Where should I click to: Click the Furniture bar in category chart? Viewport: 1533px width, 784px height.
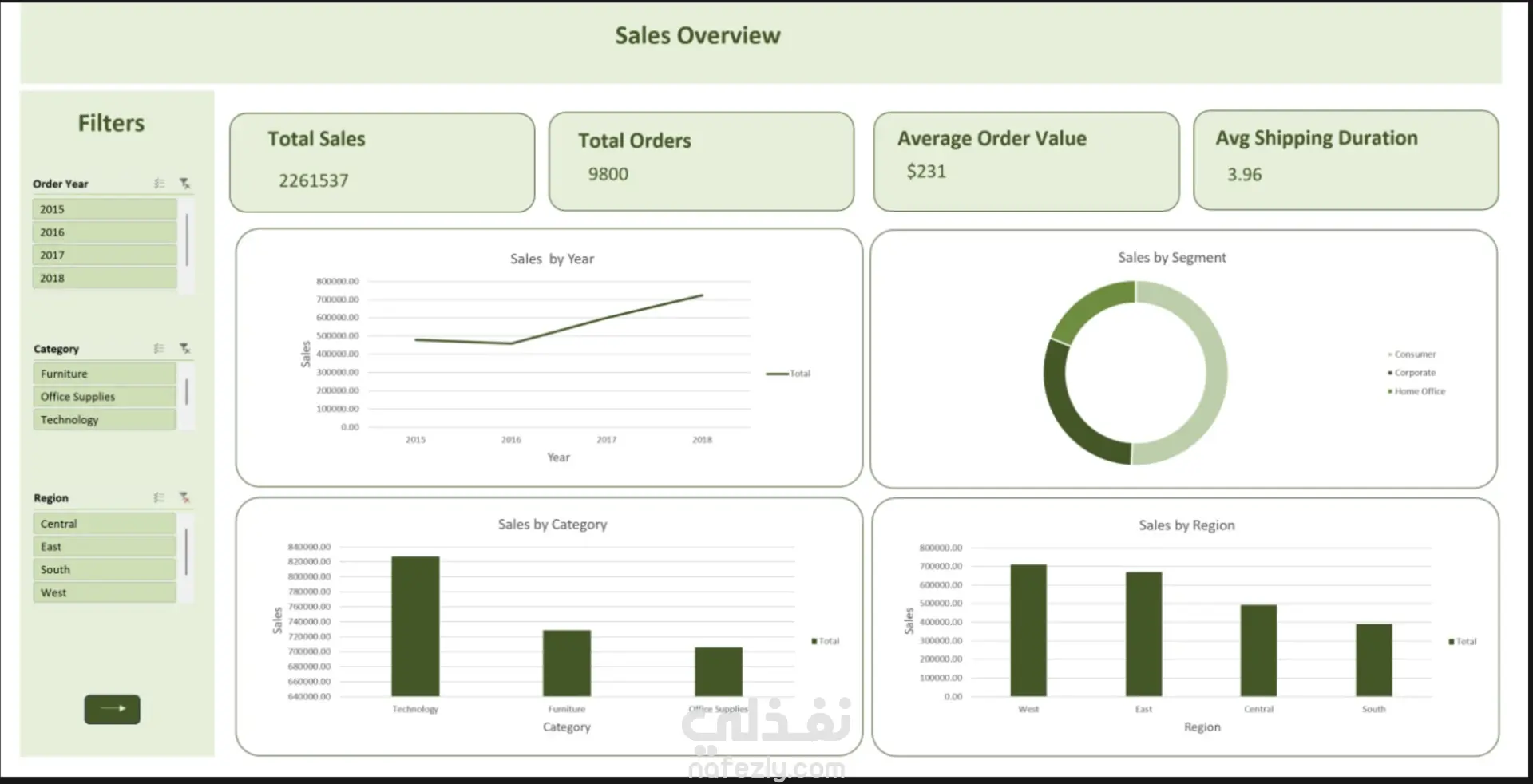[x=567, y=663]
